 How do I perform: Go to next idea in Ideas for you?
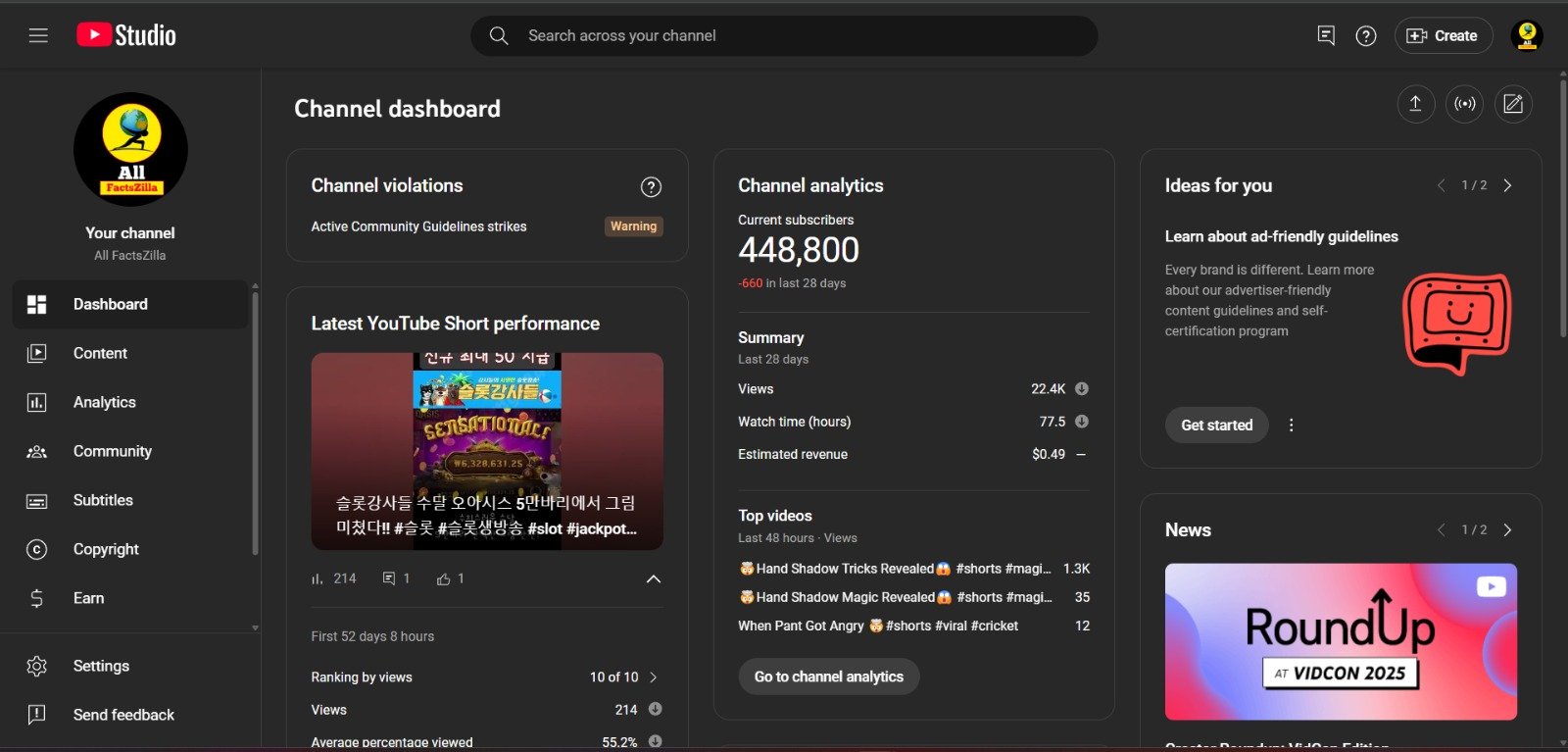pyautogui.click(x=1507, y=185)
